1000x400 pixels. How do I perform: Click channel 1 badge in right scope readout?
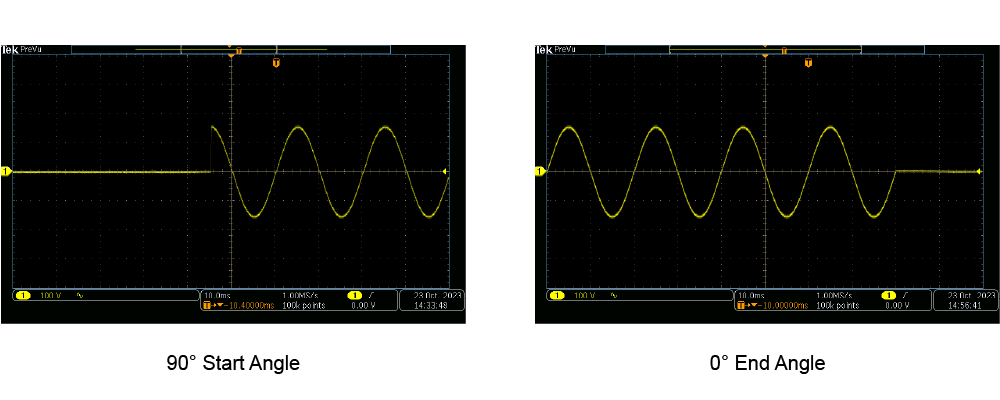557,296
